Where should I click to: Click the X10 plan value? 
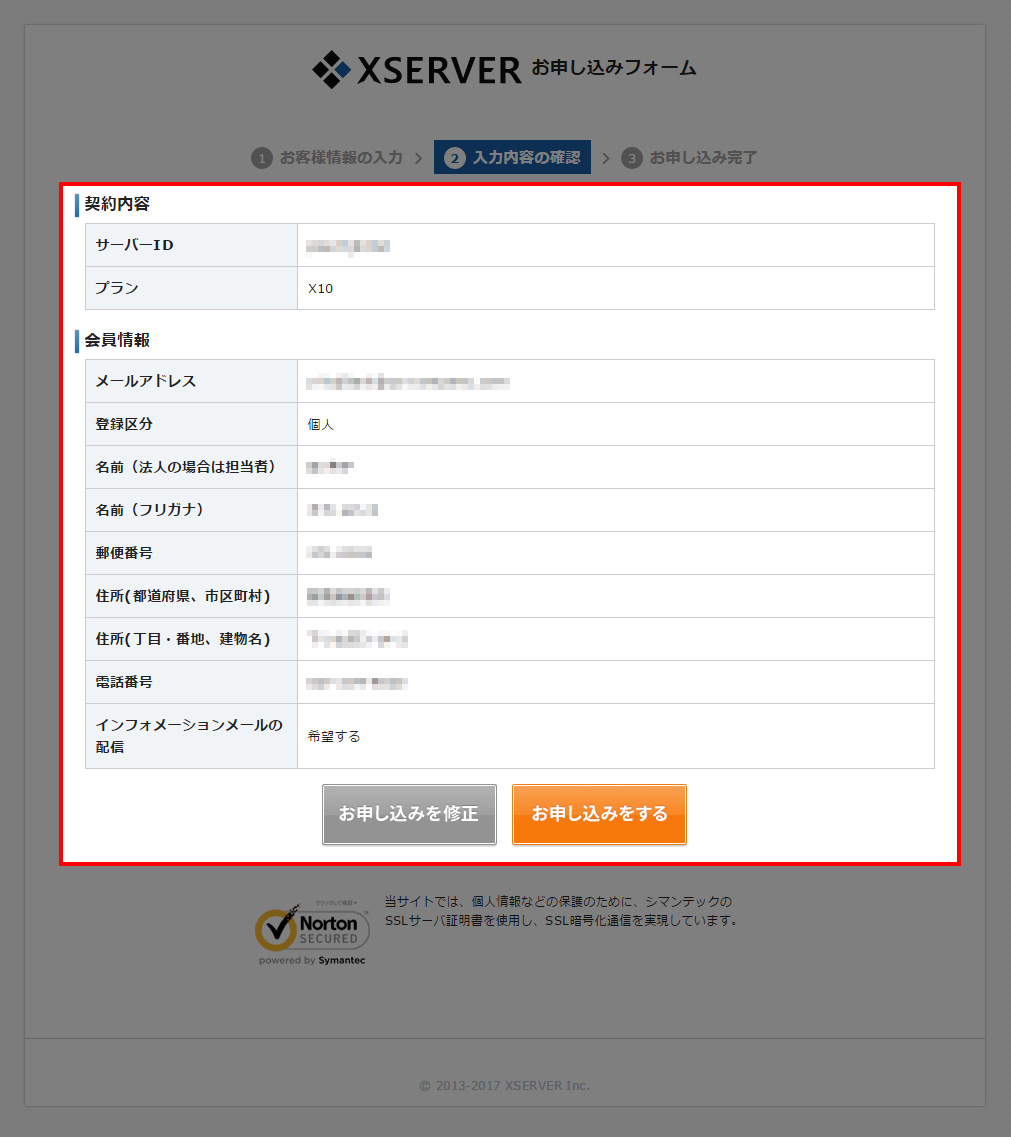click(320, 288)
